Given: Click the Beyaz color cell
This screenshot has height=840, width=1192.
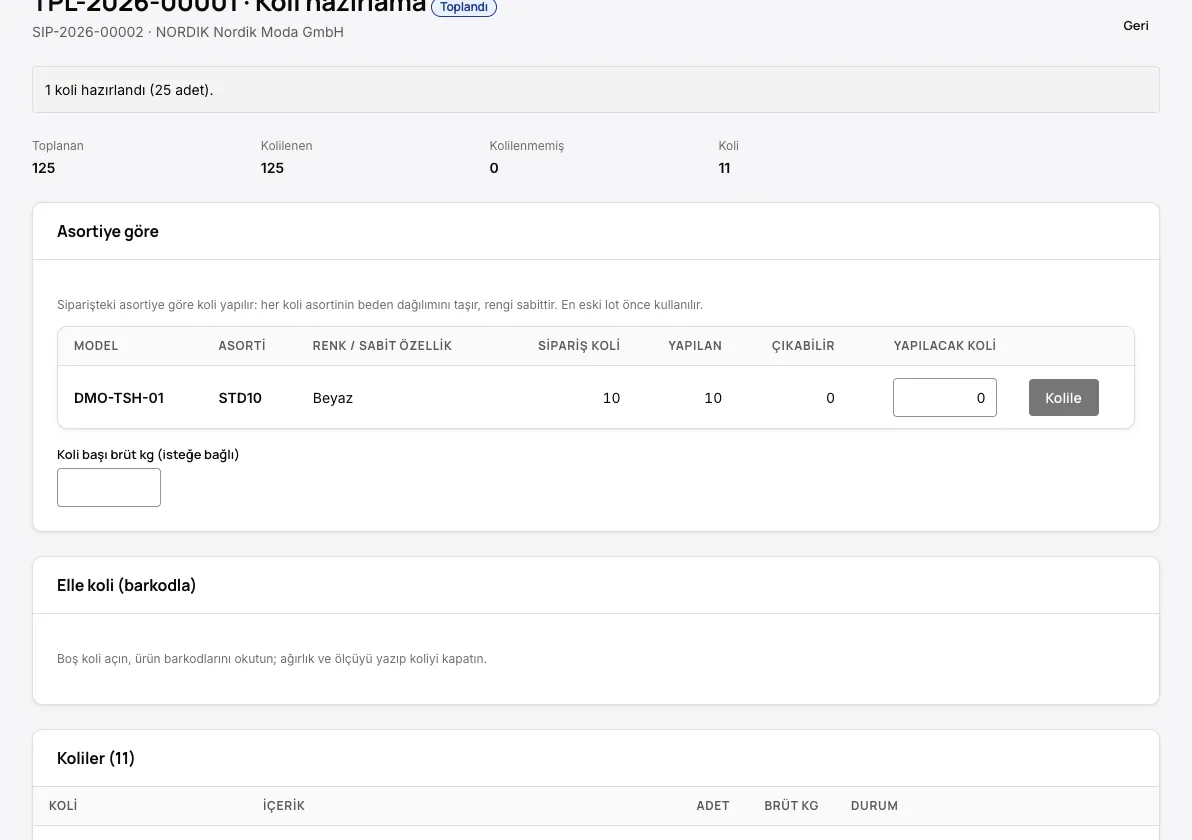Looking at the screenshot, I should point(333,398).
